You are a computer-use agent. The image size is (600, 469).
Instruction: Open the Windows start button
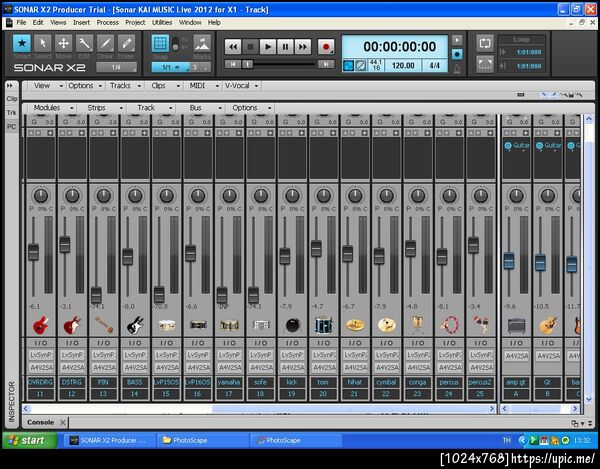click(x=30, y=440)
